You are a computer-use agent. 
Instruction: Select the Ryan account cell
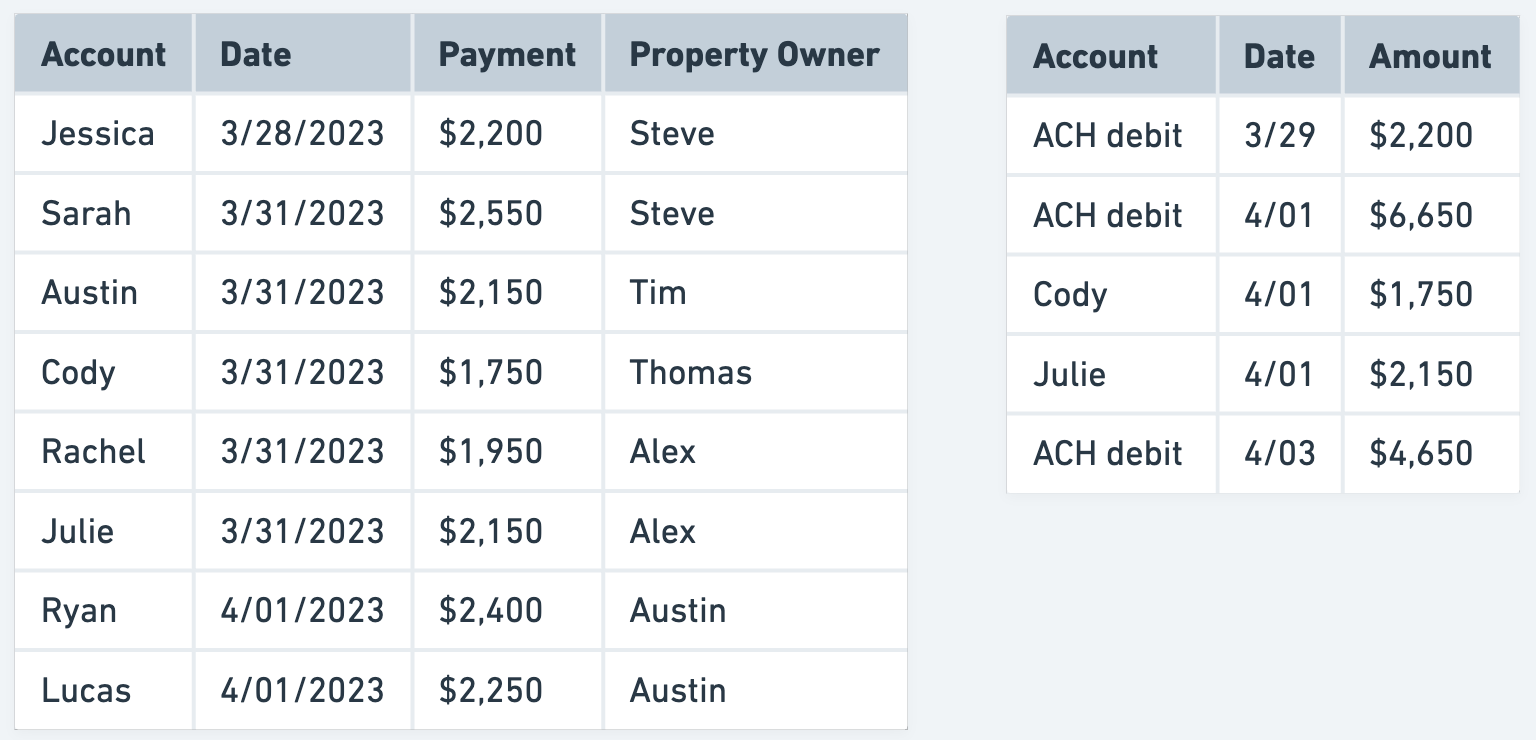79,610
